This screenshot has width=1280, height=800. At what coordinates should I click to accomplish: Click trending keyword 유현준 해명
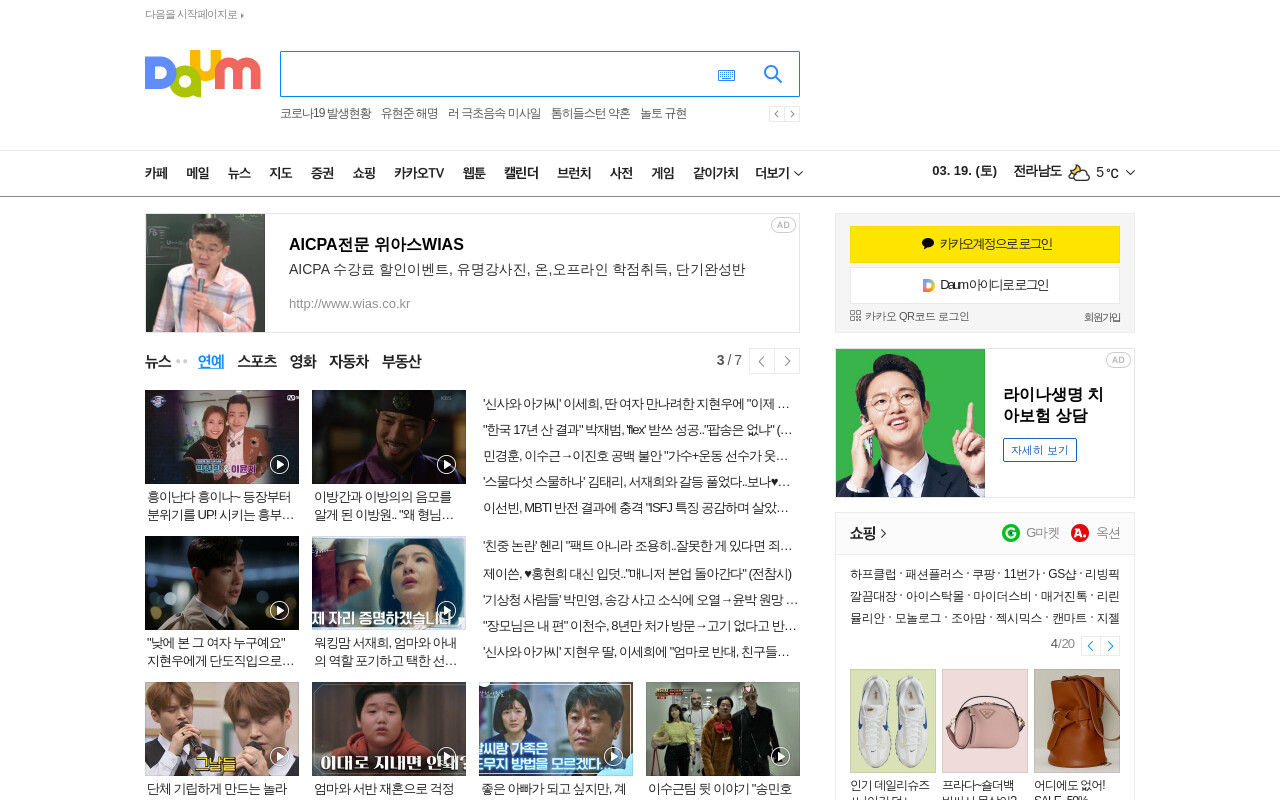pos(409,114)
